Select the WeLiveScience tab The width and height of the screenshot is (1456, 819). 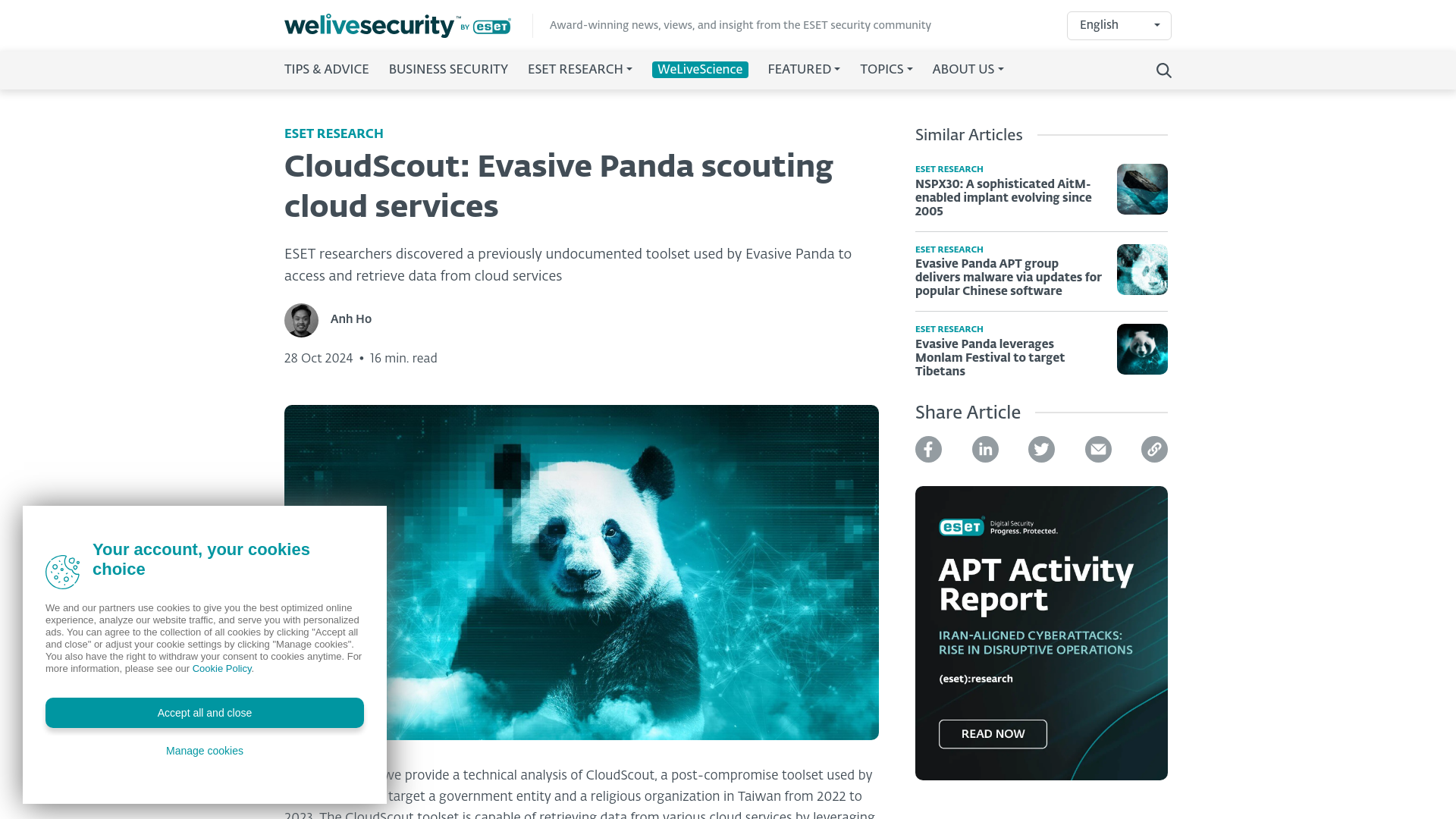point(699,69)
